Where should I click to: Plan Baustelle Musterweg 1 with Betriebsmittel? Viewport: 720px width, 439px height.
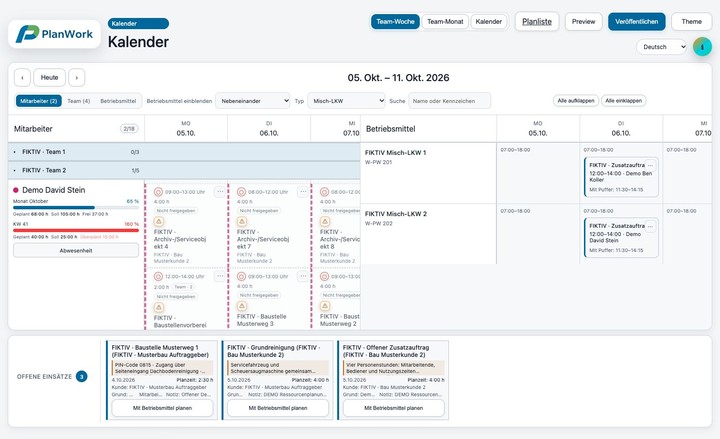click(x=162, y=408)
